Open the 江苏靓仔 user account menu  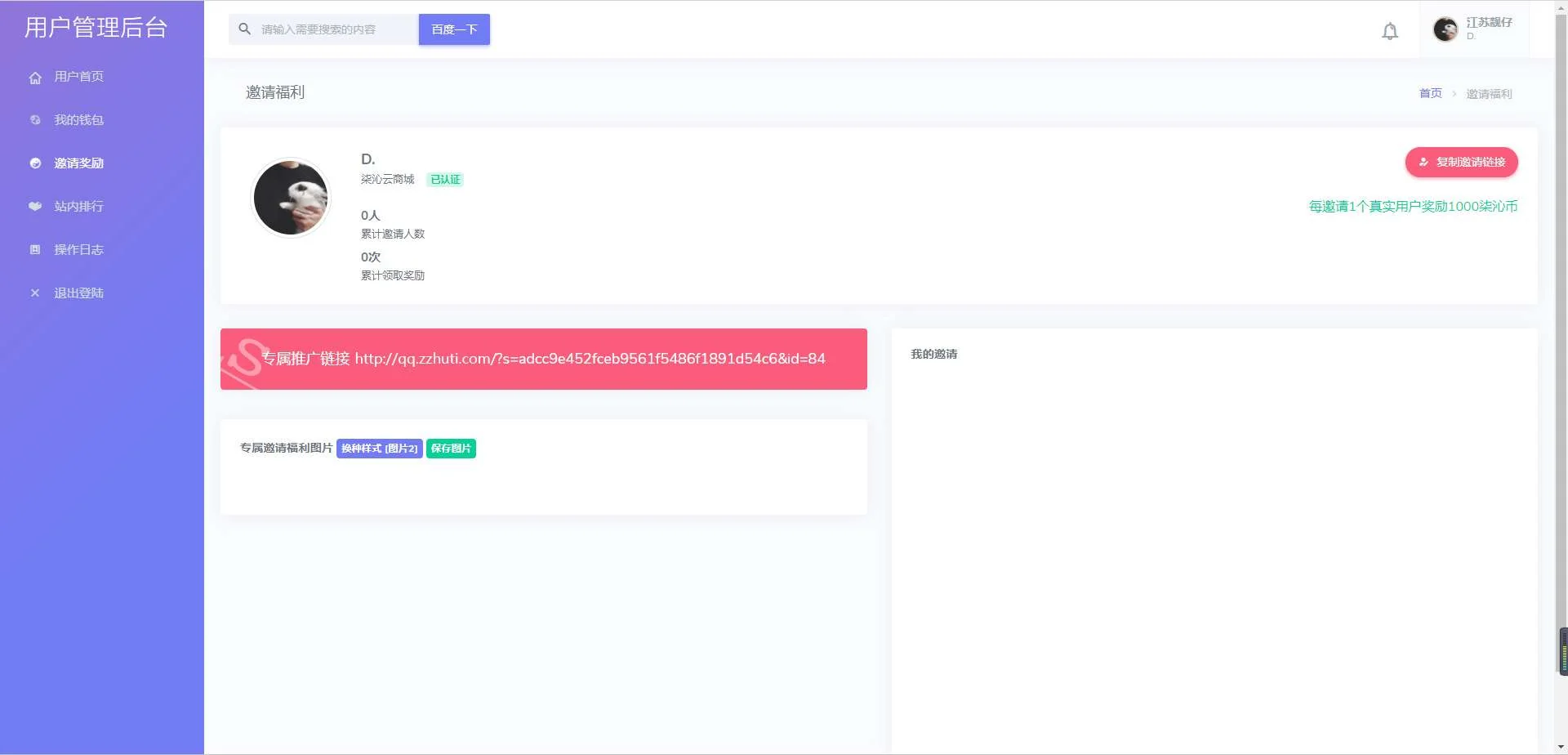1473,29
